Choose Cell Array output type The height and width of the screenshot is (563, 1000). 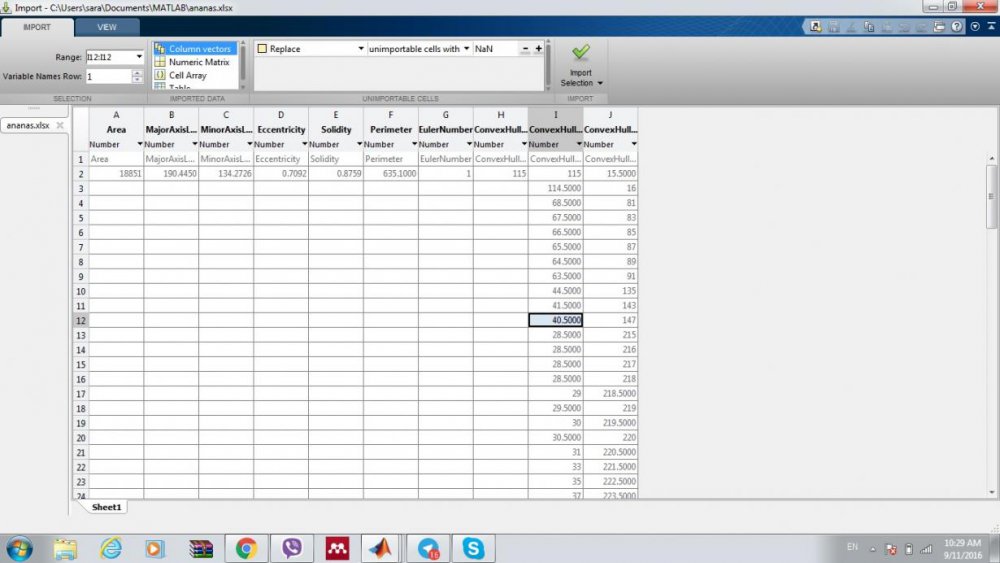coord(187,76)
